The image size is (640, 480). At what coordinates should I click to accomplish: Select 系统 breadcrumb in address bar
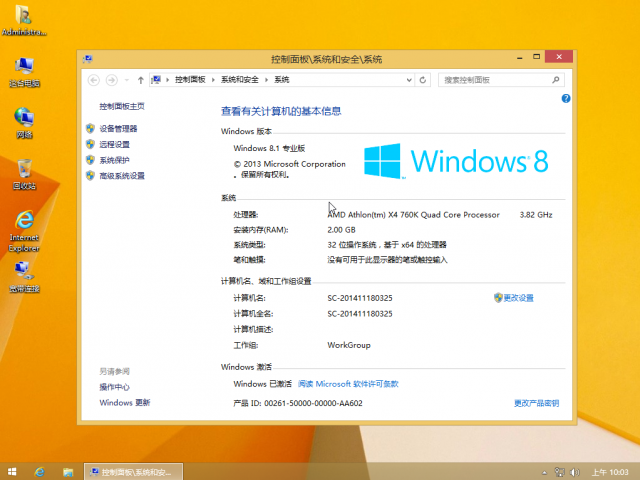coord(282,80)
